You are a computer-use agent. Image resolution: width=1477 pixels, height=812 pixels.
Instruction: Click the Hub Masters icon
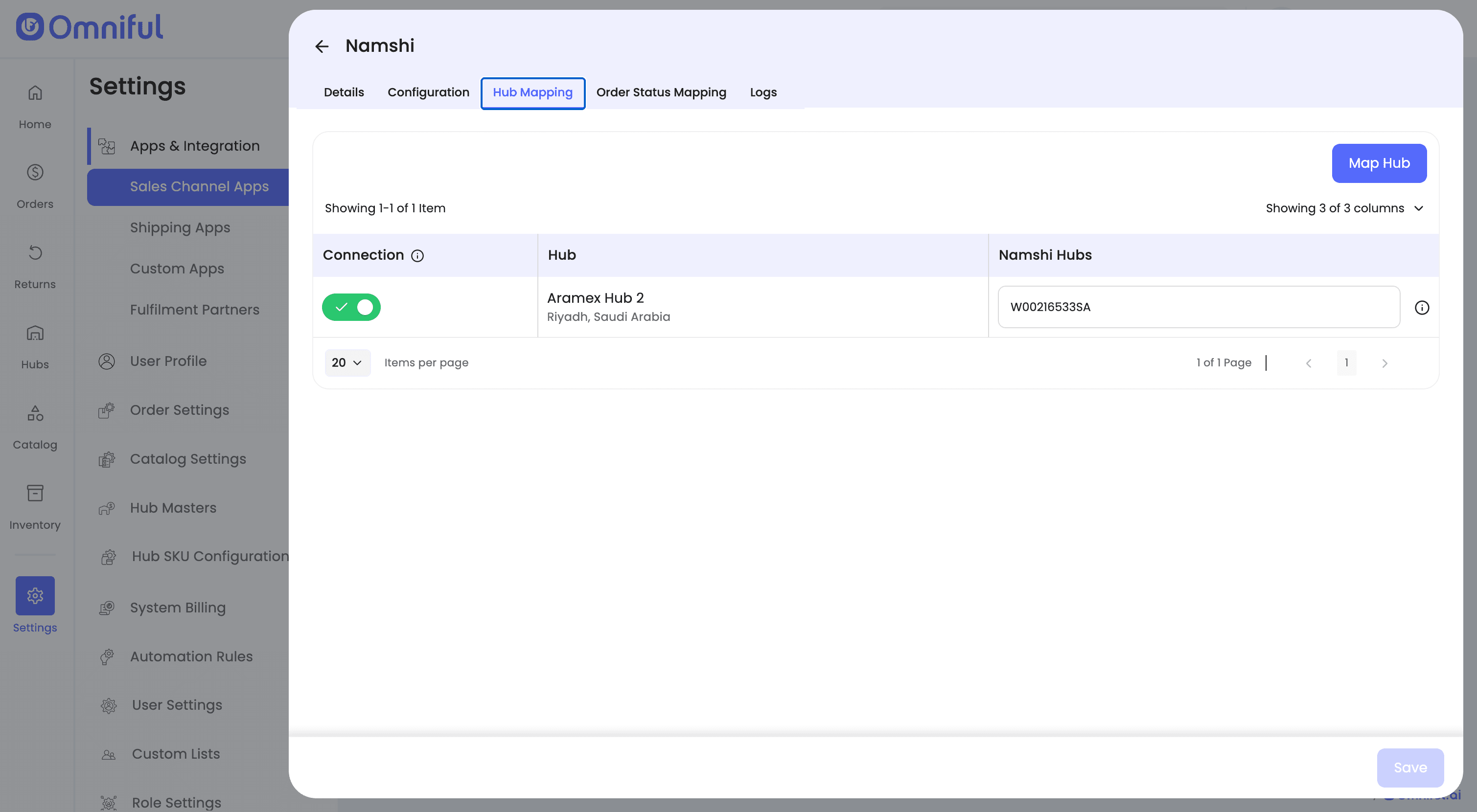click(107, 508)
